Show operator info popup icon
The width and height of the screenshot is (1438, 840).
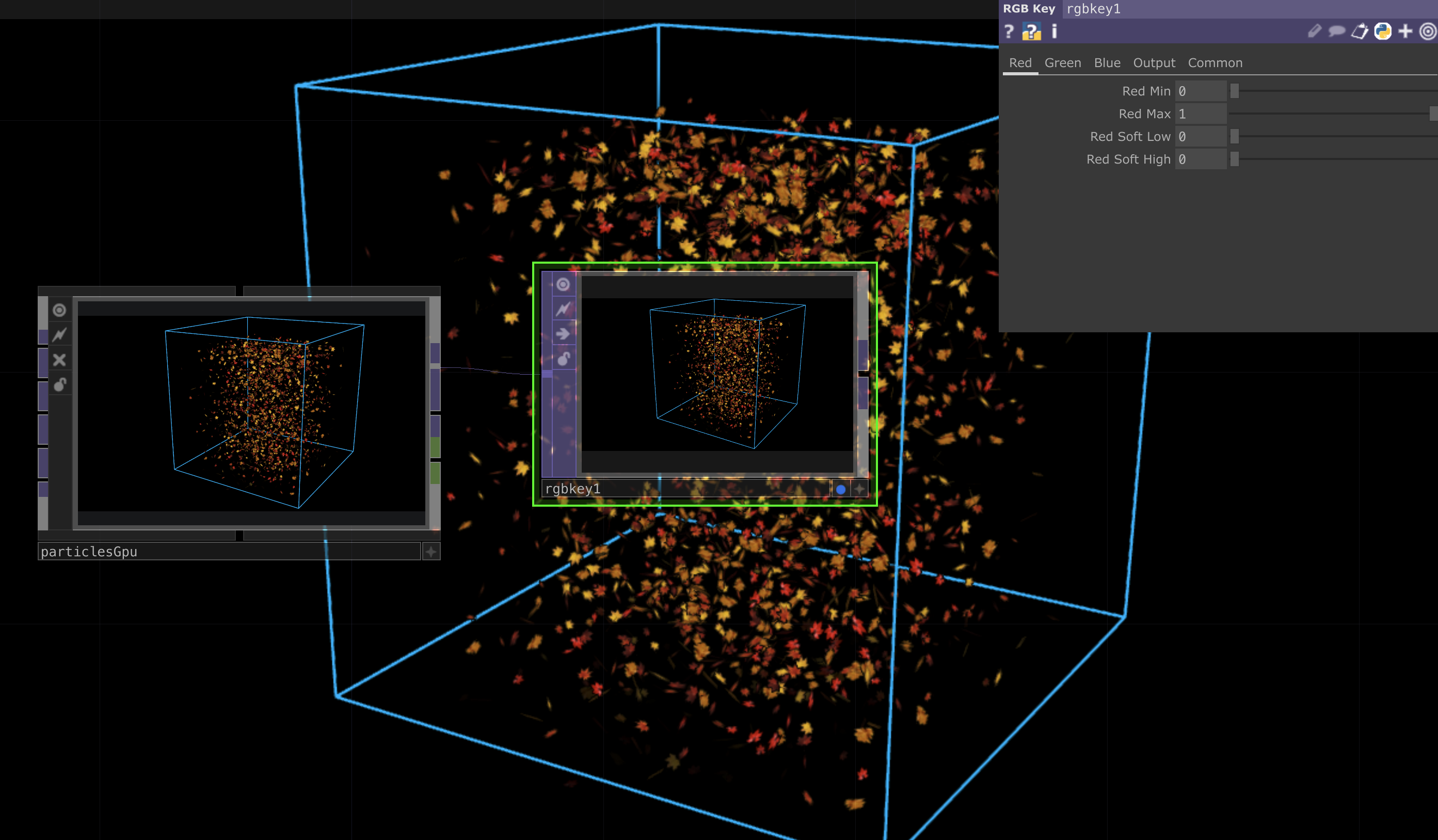(1054, 31)
